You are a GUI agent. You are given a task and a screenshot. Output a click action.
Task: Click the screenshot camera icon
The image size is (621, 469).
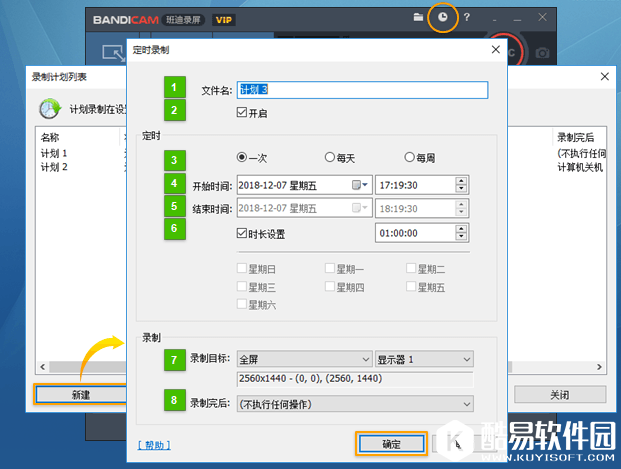(x=542, y=52)
